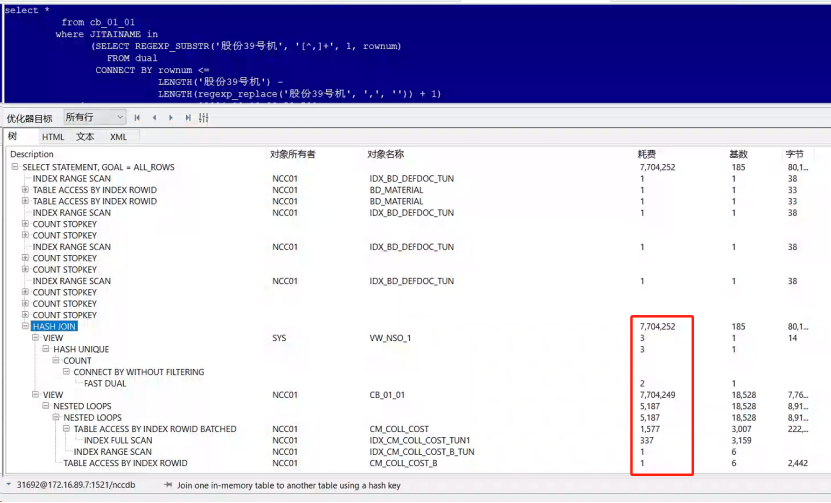Viewport: 831px width, 503px height.
Task: Collapse CONNECT BY WITHOUT FILTERING node
Action: tap(66, 372)
